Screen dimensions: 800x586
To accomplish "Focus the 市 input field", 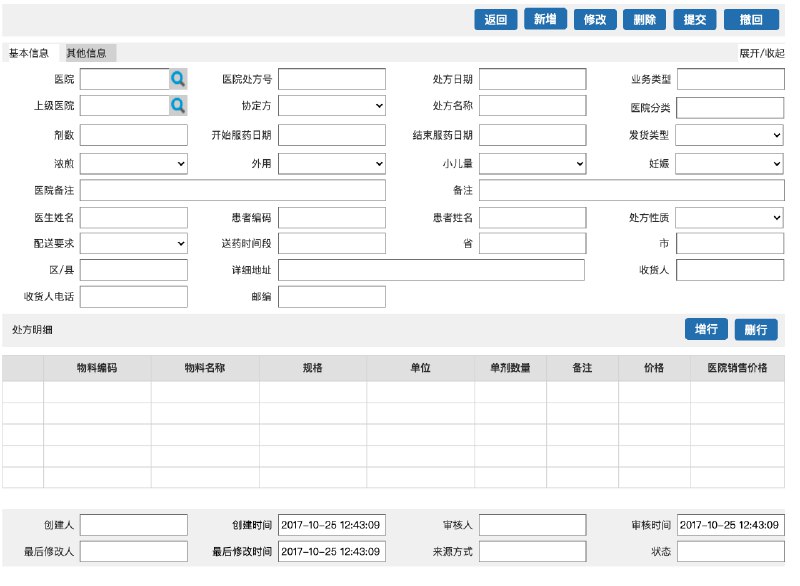I will point(730,243).
